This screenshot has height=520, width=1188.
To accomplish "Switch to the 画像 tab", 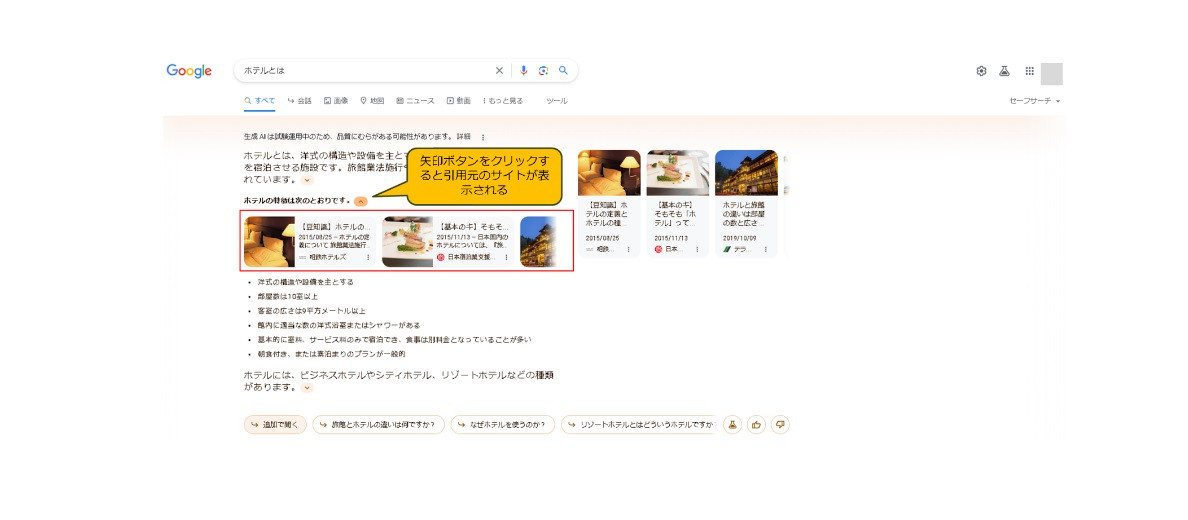I will click(336, 101).
